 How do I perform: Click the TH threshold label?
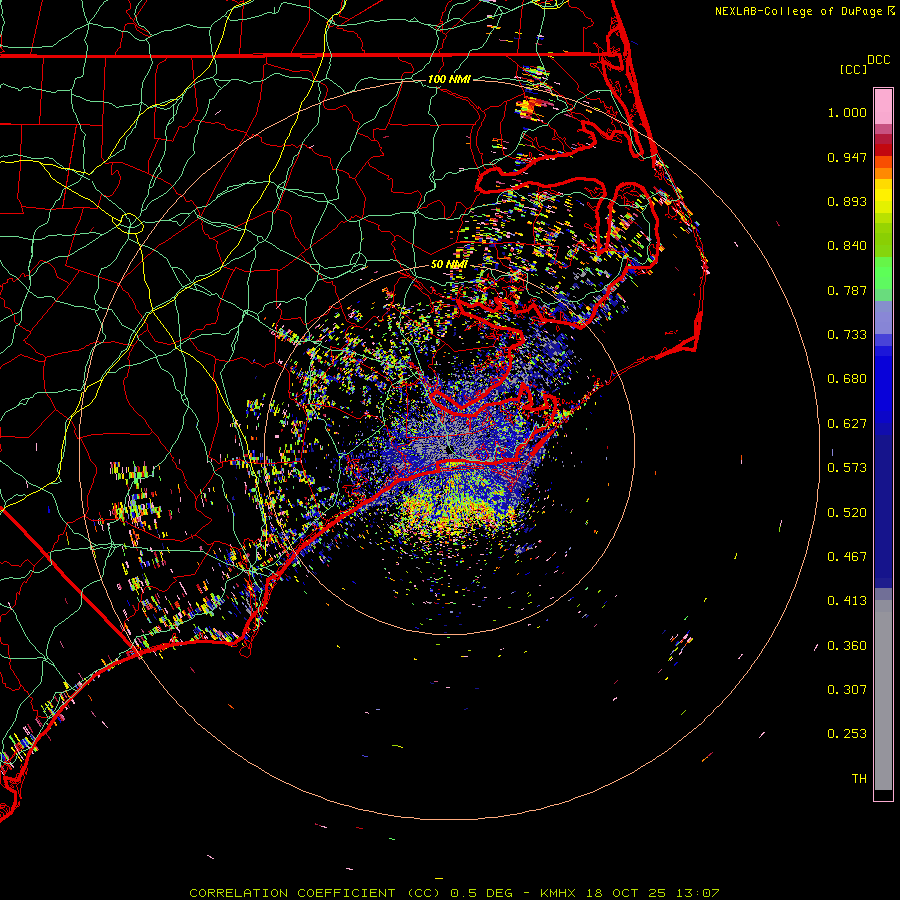tap(859, 779)
